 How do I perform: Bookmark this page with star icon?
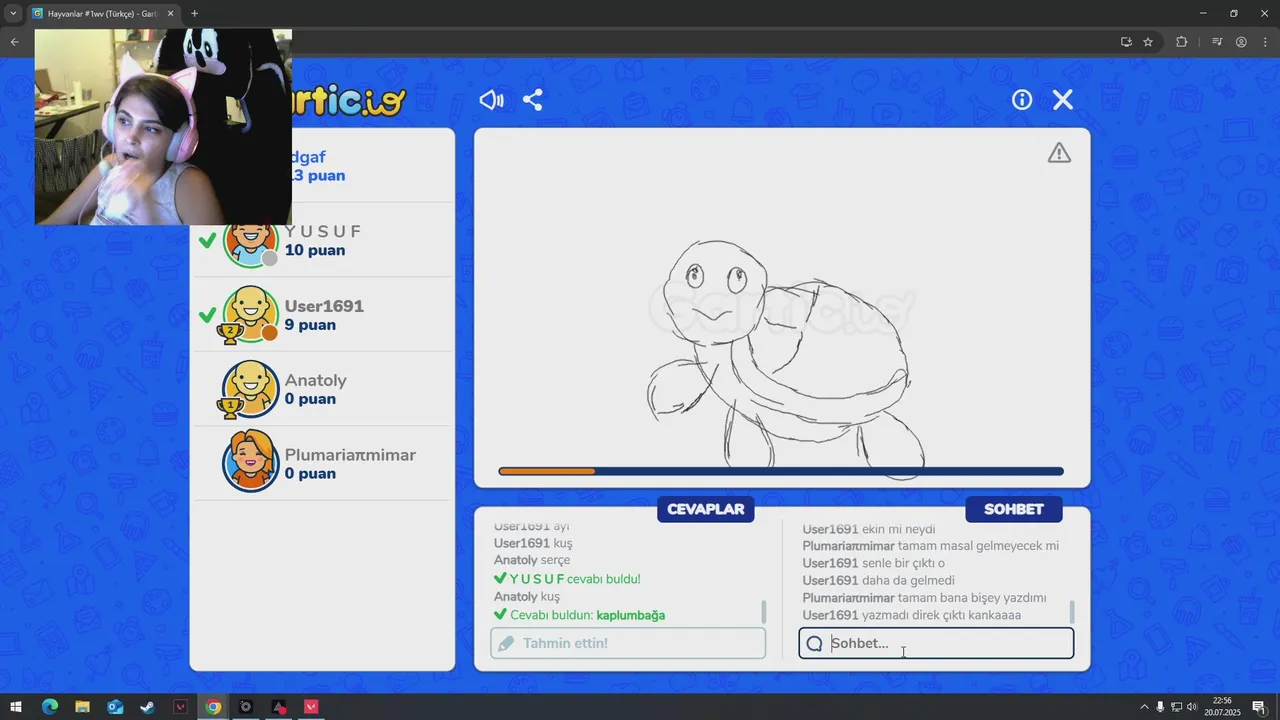[1148, 42]
